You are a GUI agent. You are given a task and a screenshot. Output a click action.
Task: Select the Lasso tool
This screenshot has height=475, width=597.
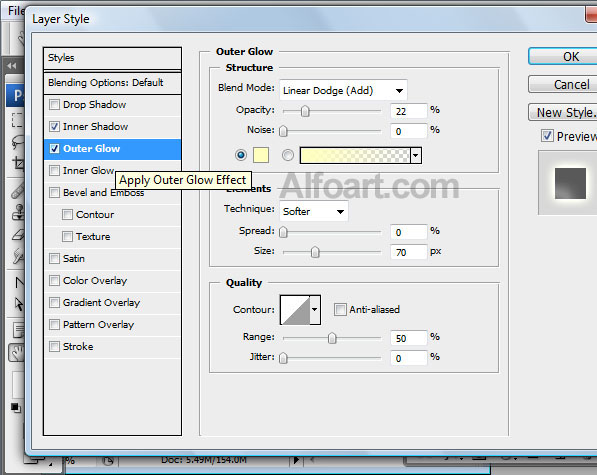pyautogui.click(x=18, y=142)
